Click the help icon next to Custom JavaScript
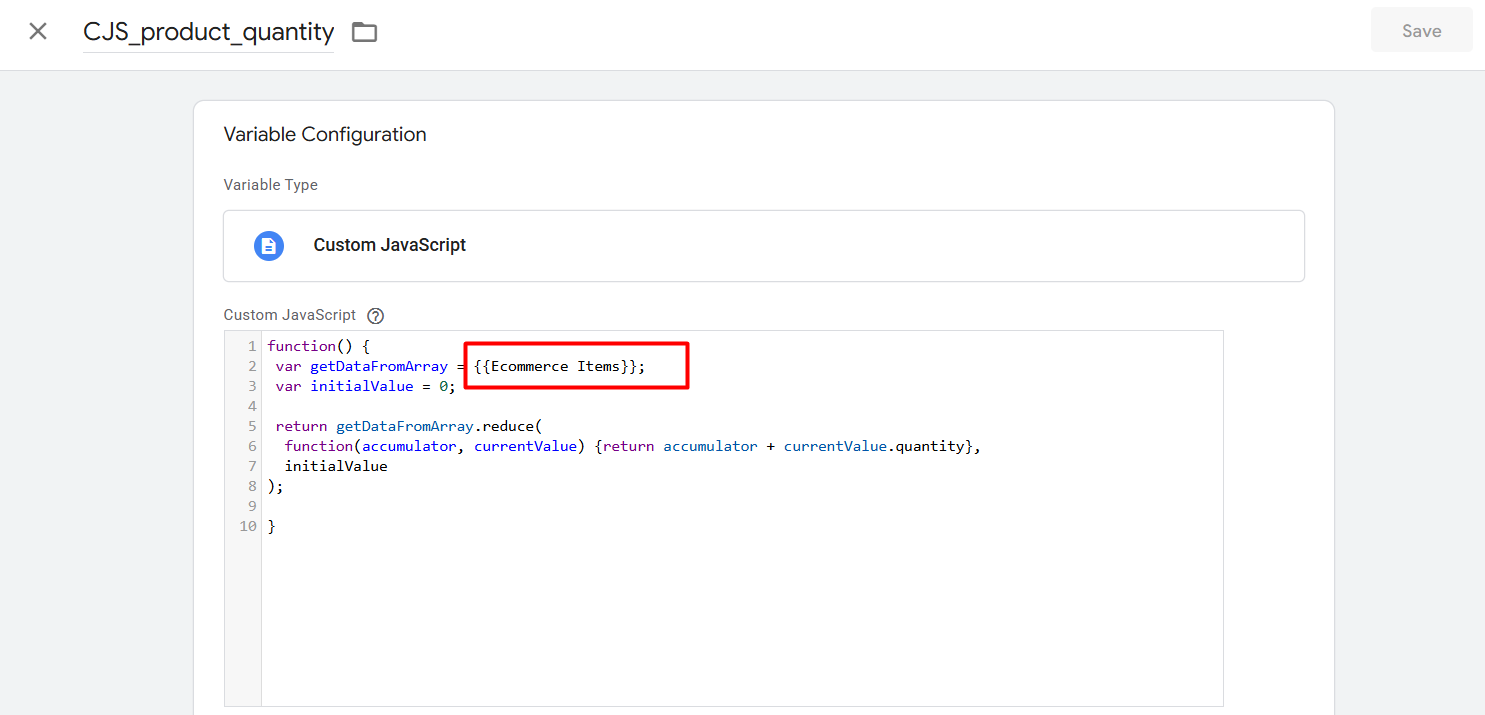This screenshot has width=1485, height=715. (x=375, y=316)
